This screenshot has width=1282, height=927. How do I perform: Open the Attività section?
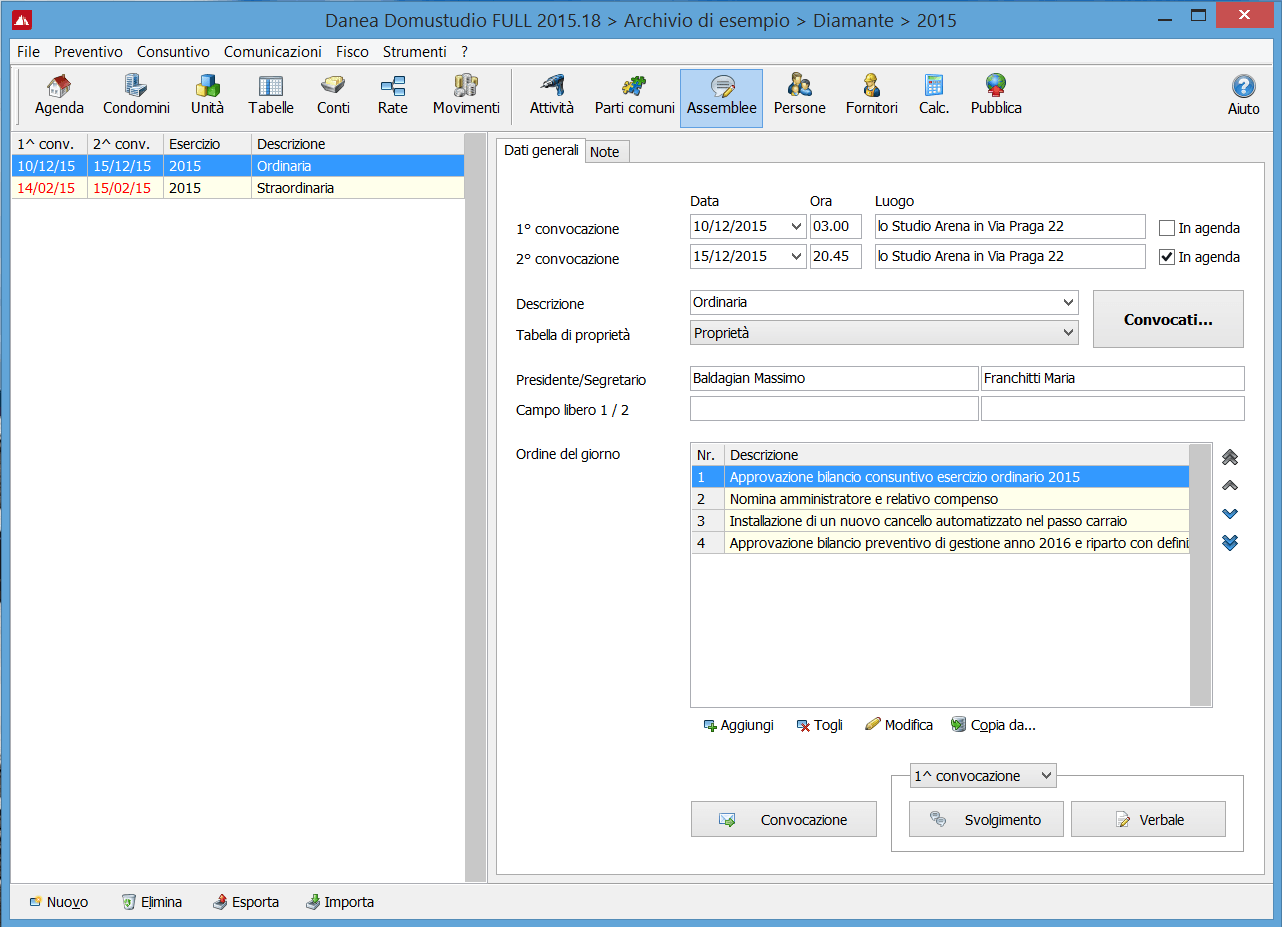(552, 97)
